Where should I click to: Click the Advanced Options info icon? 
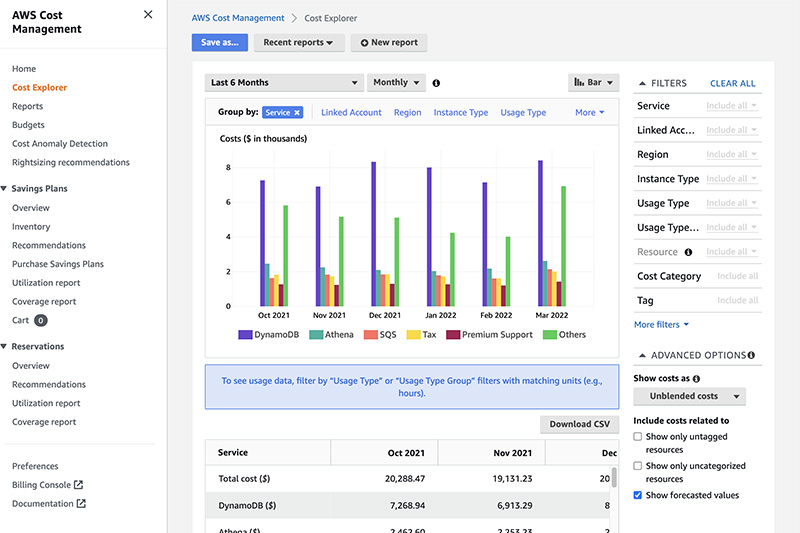pos(751,355)
